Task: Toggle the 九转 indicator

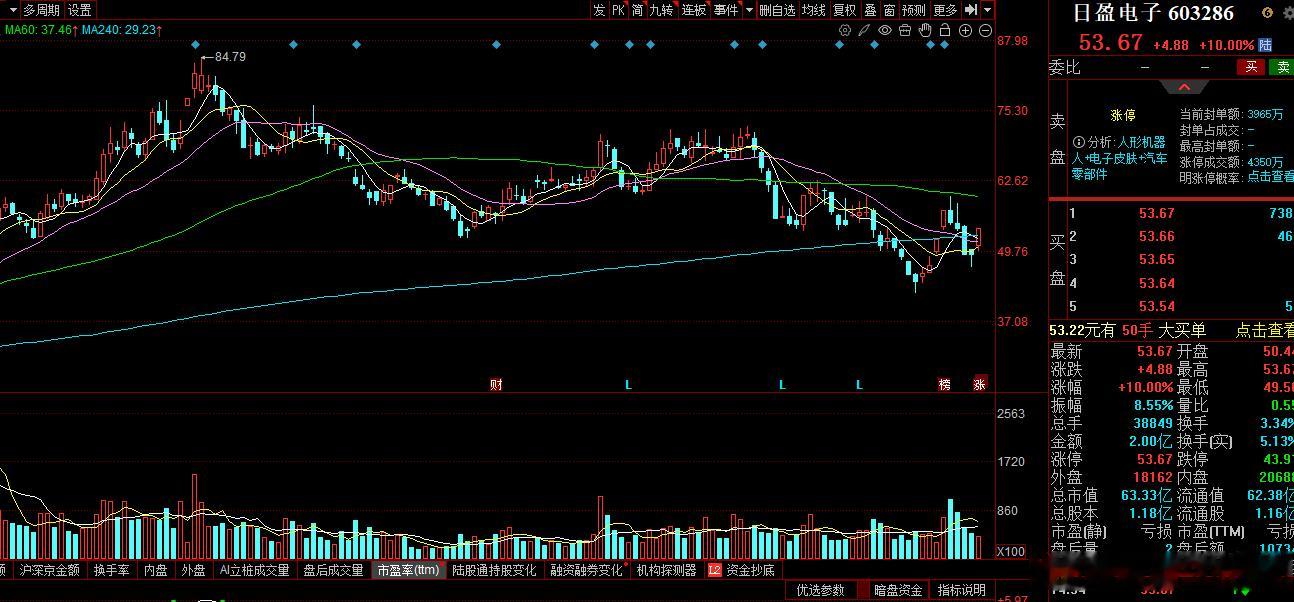Action: (x=662, y=9)
